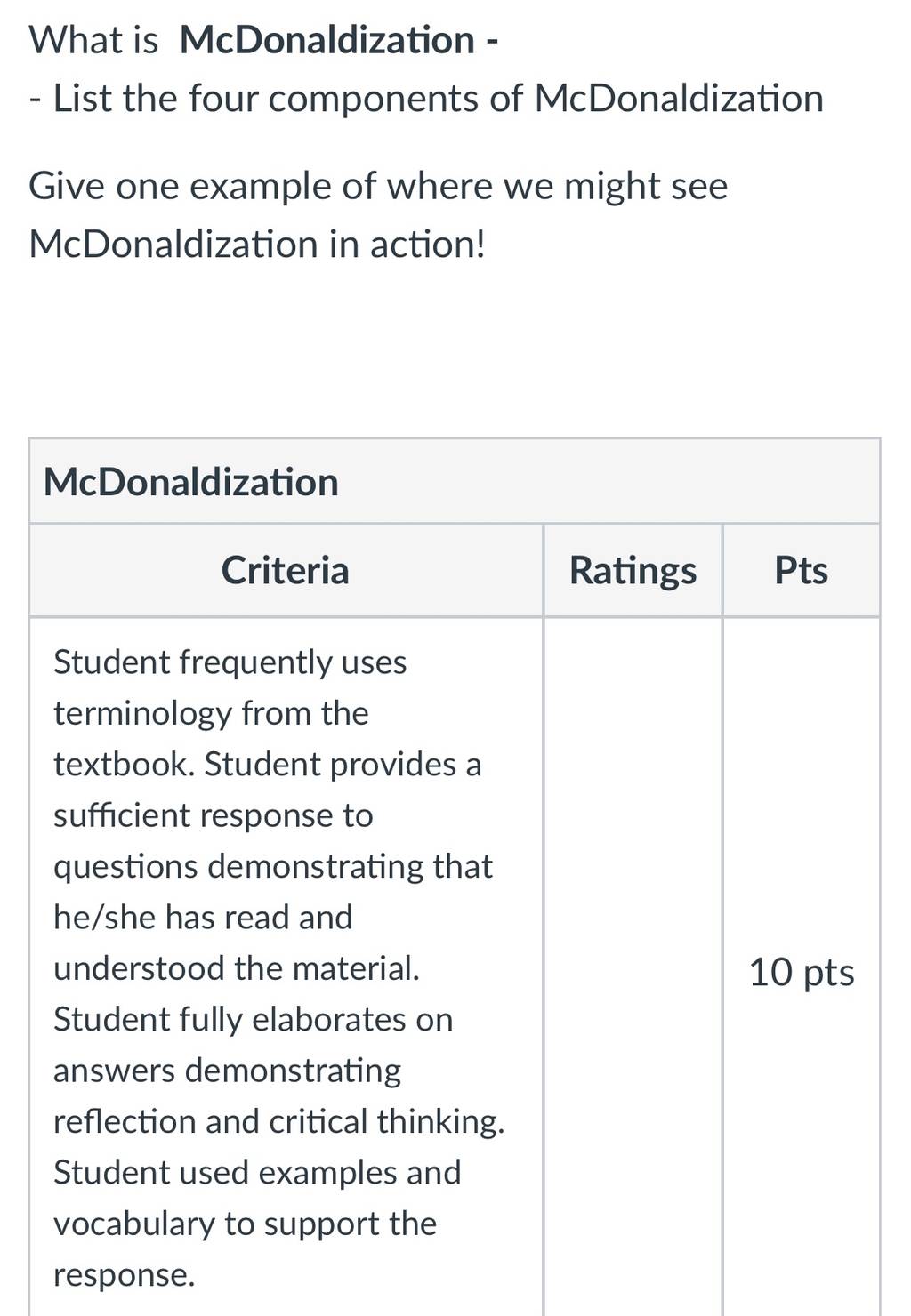Click 'questions demonstrating that' line
Screen dimensions: 911x1316
point(272,866)
